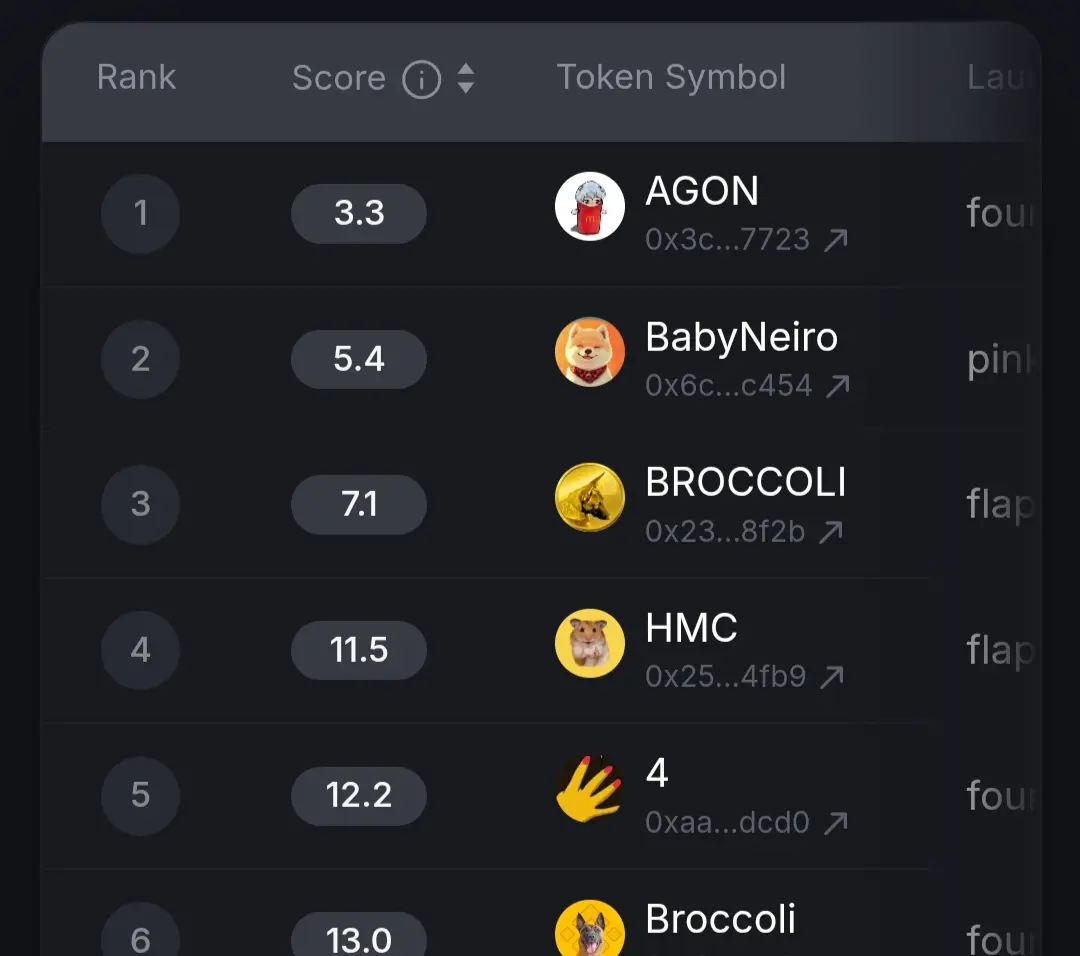Image resolution: width=1080 pixels, height=956 pixels.
Task: Click the BabyNeiro shiba avatar
Action: point(590,352)
